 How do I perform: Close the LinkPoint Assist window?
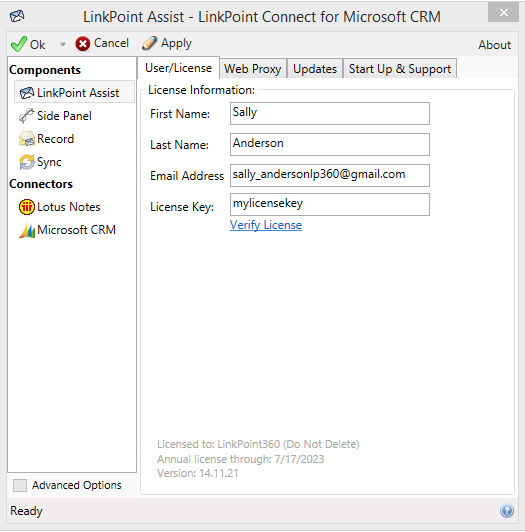pyautogui.click(x=504, y=13)
